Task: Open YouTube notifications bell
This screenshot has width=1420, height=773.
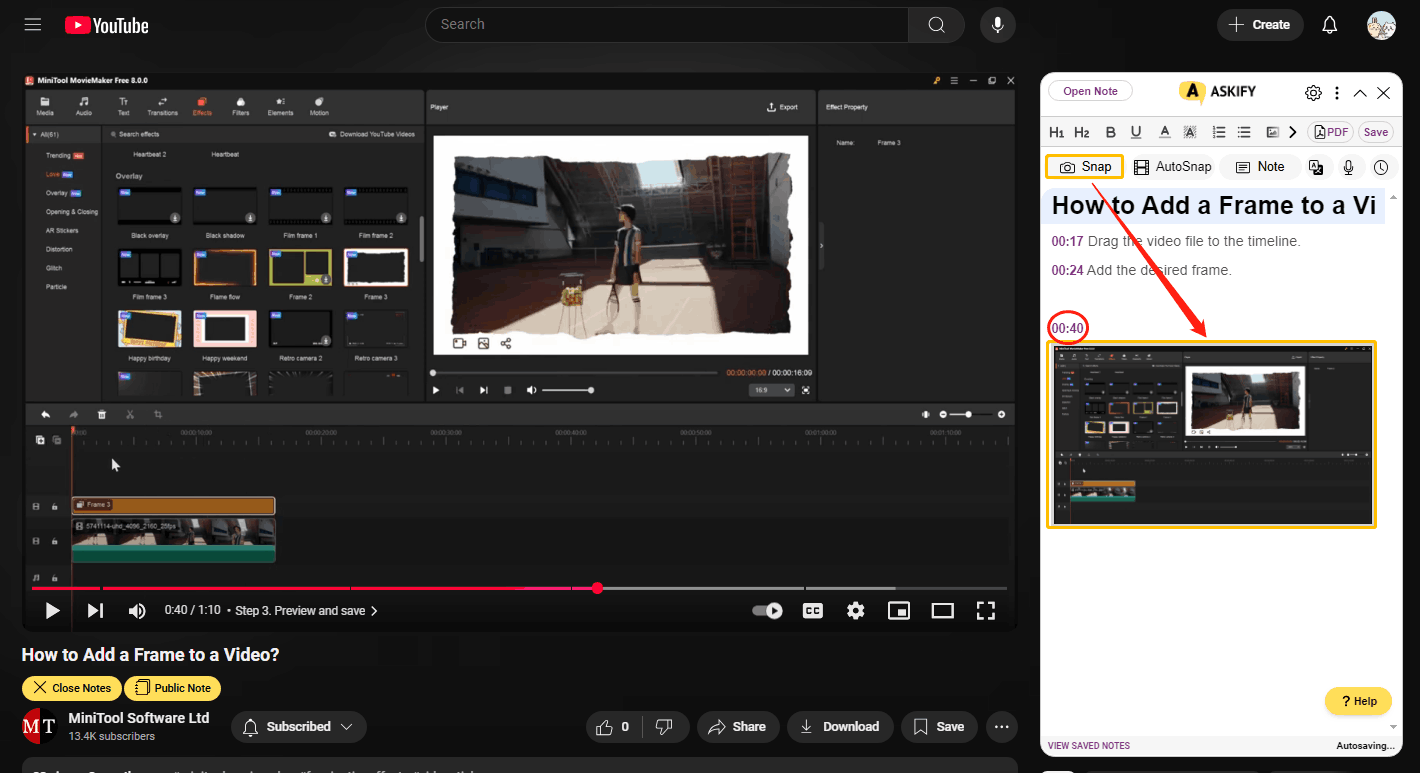Action: 1329,25
